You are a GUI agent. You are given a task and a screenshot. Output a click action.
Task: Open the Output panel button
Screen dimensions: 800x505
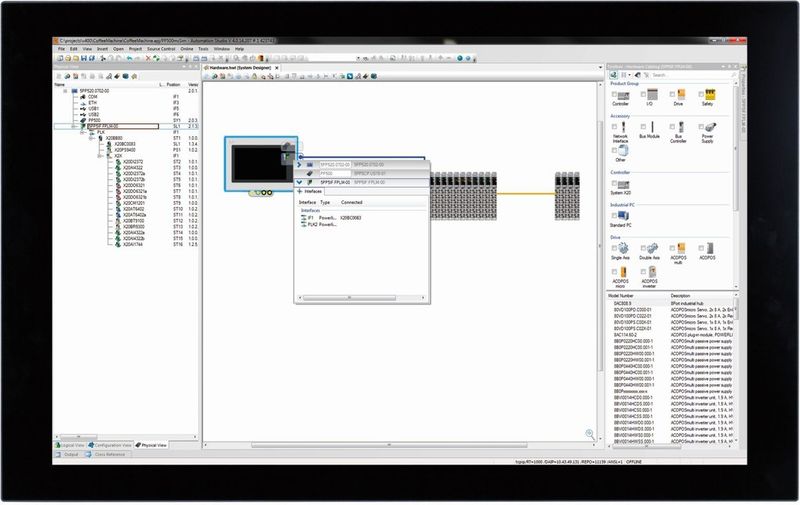[x=67, y=454]
